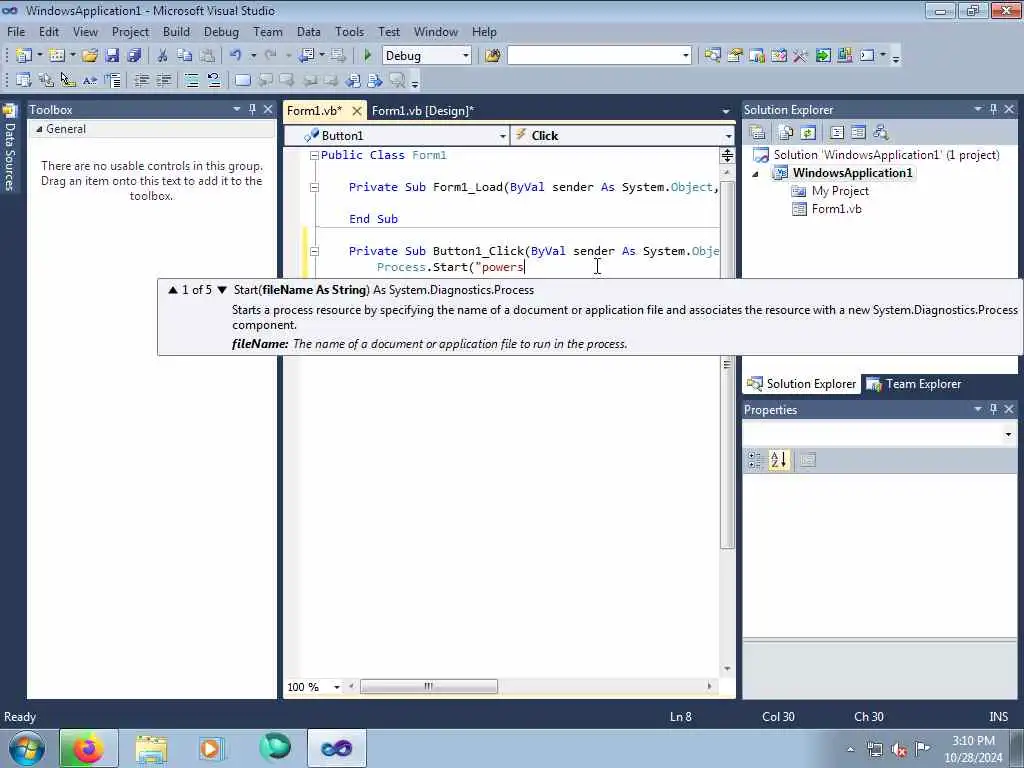Open the 100 % zoom level dropdown

tap(336, 687)
